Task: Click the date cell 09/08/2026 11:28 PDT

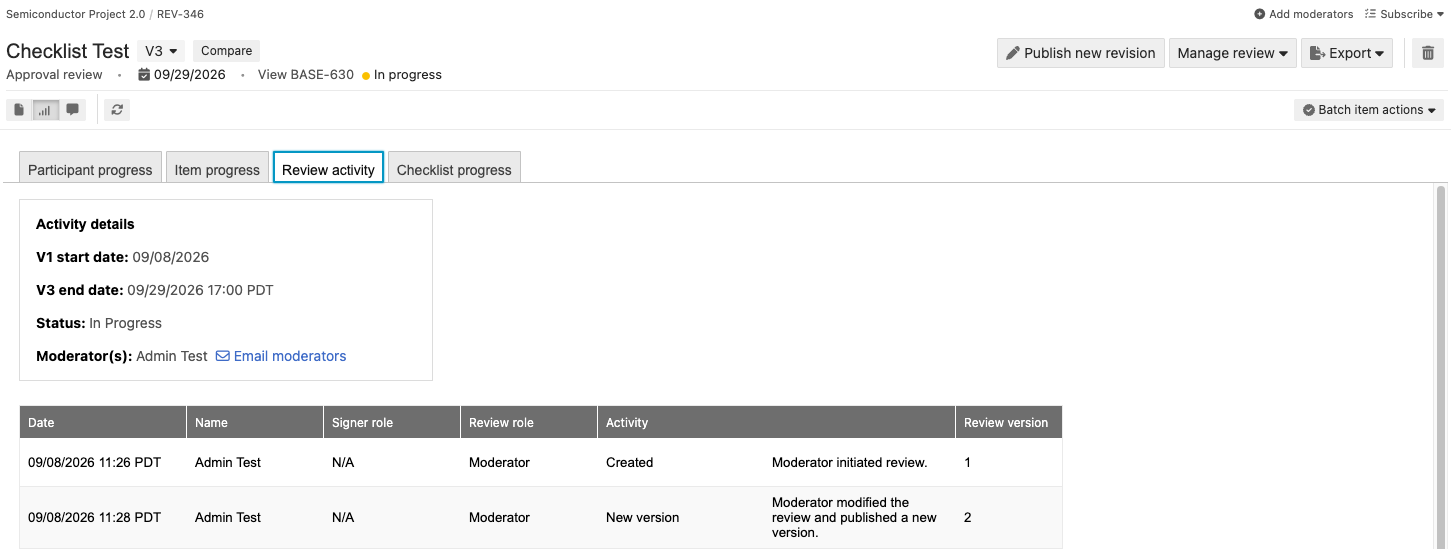Action: click(x=94, y=517)
